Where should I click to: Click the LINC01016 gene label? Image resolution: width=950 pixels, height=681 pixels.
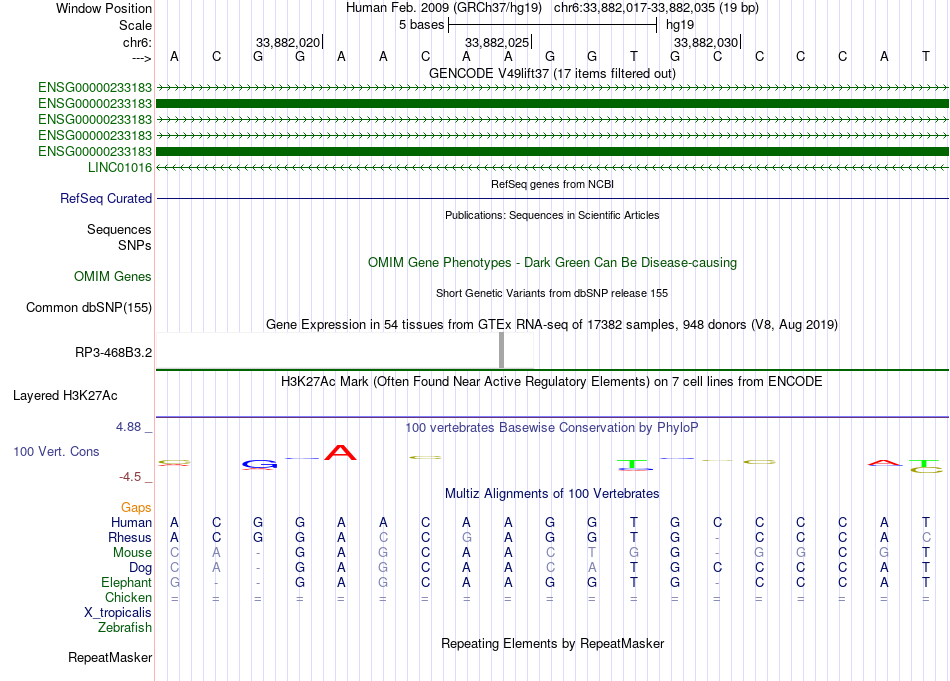[120, 167]
